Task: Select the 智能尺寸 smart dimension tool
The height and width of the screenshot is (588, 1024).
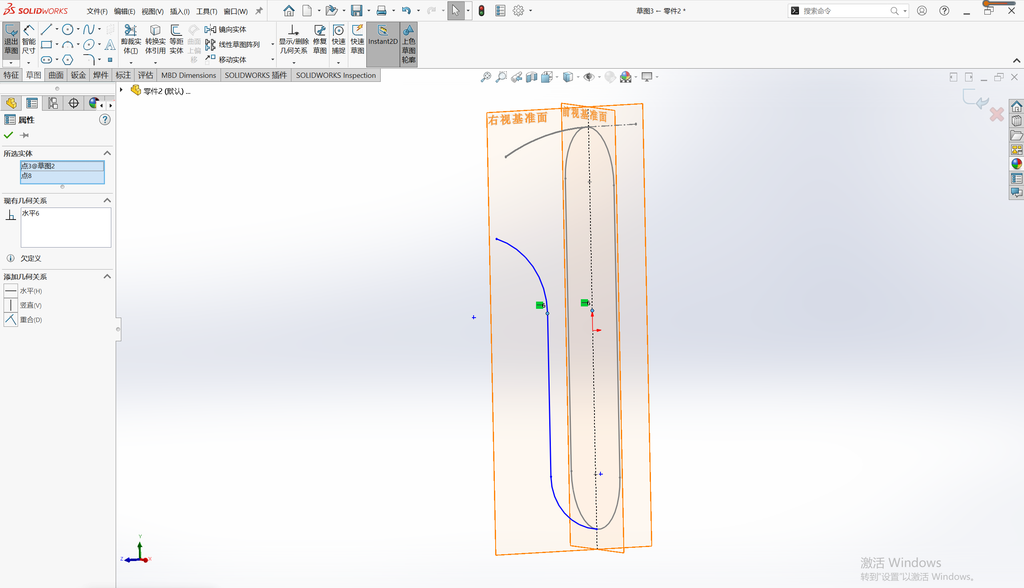Action: click(x=29, y=39)
